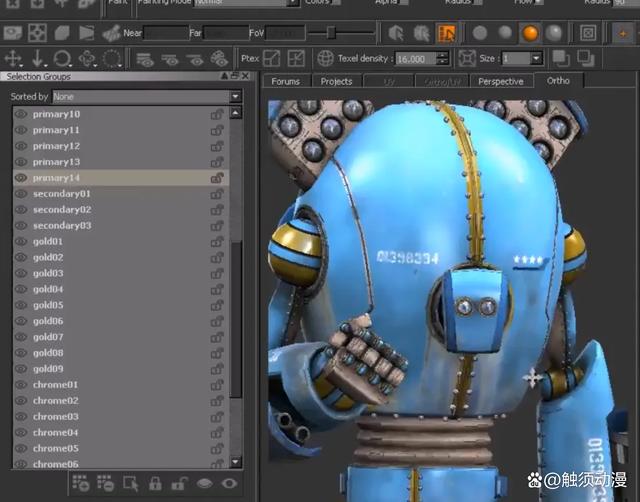Unlock all groups with open padlock
The height and width of the screenshot is (502, 640).
point(180,484)
